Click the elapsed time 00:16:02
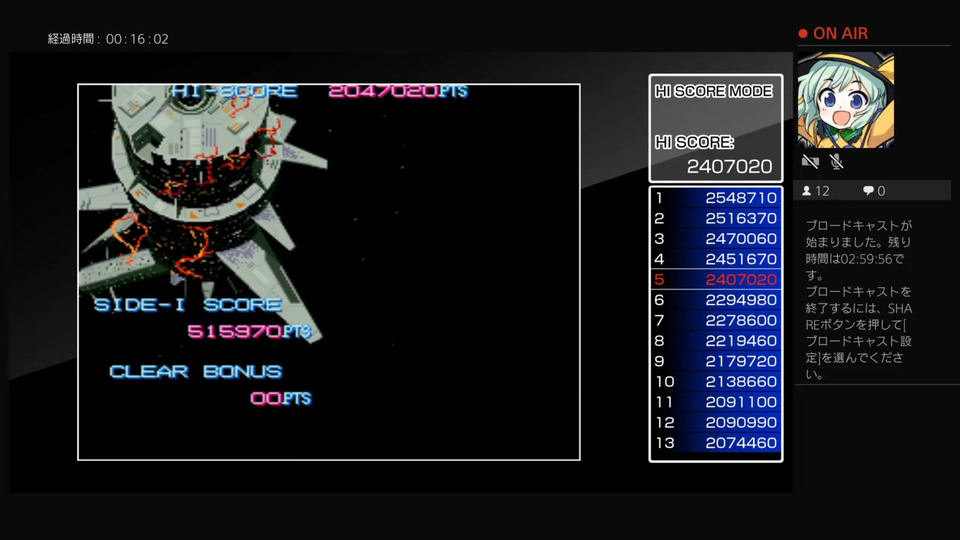960x540 pixels. click(137, 39)
